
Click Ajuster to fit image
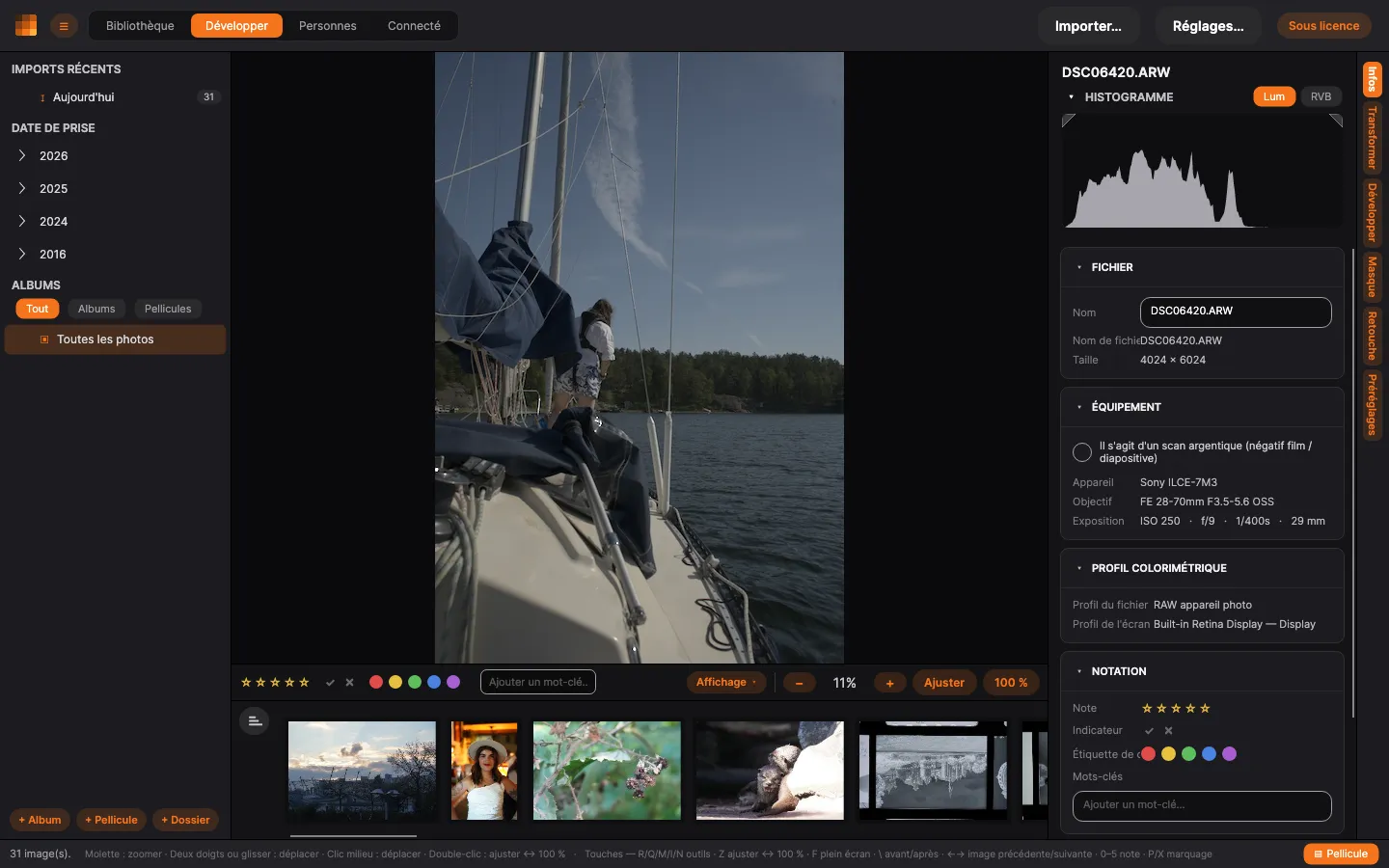pyautogui.click(x=944, y=683)
